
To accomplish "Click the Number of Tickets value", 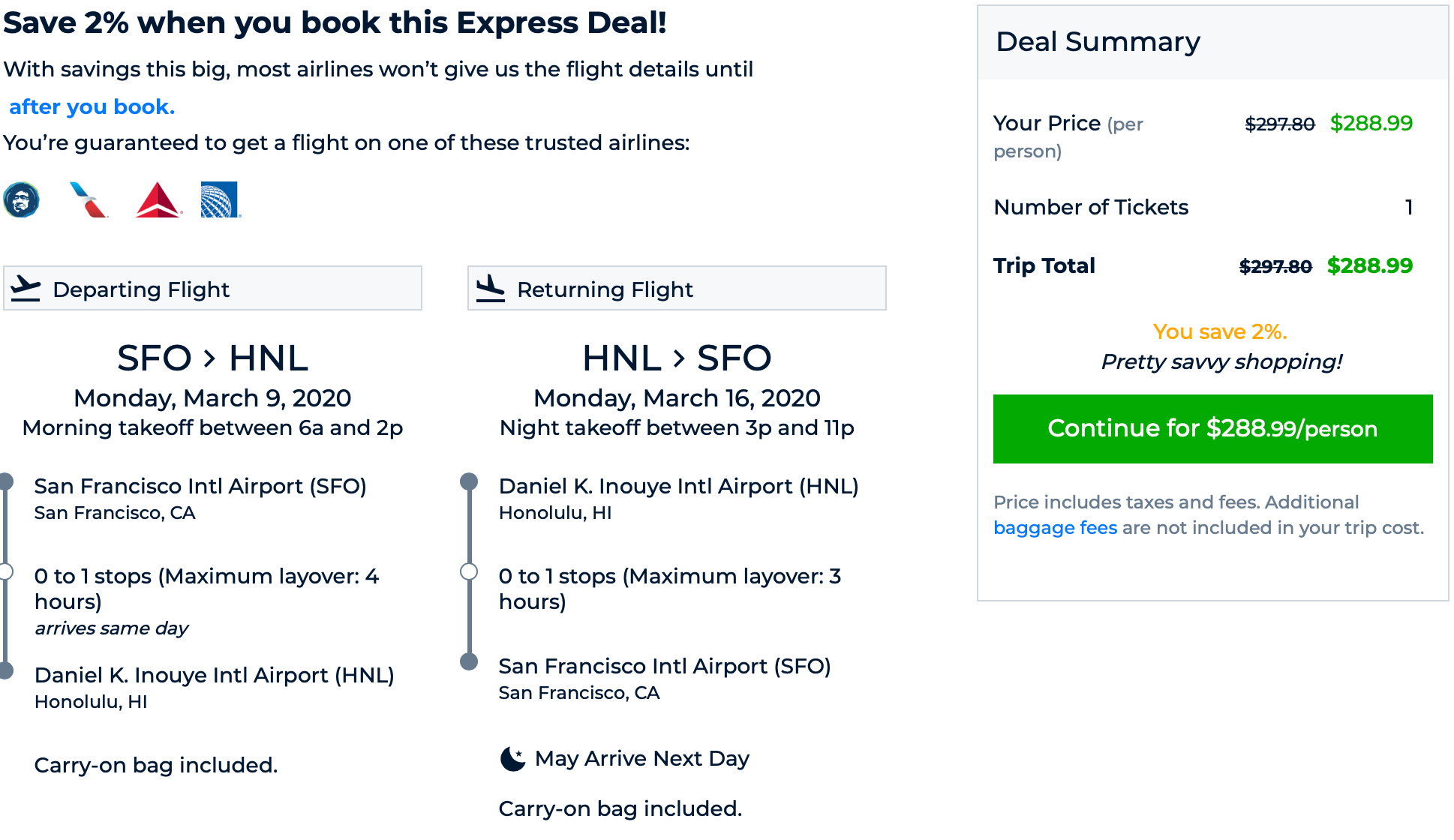I will 1409,207.
